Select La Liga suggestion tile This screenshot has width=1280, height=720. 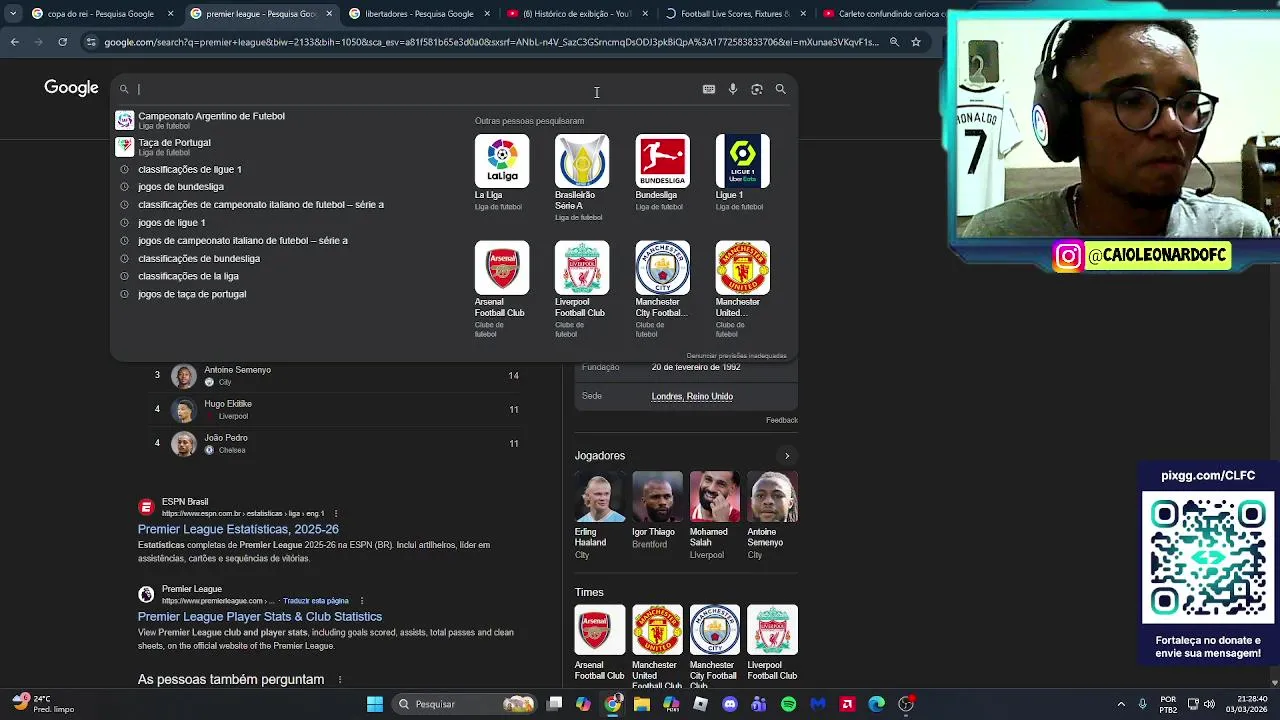(x=502, y=173)
